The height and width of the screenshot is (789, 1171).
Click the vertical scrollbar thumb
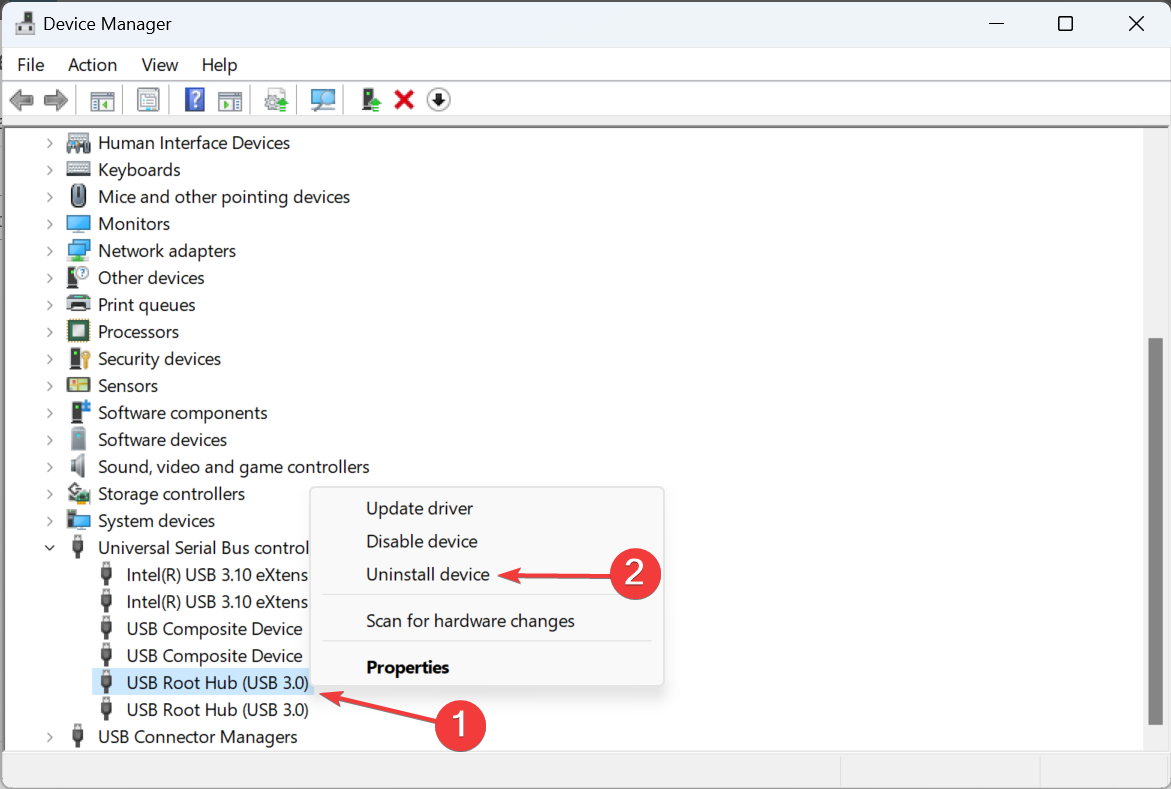(x=1155, y=530)
